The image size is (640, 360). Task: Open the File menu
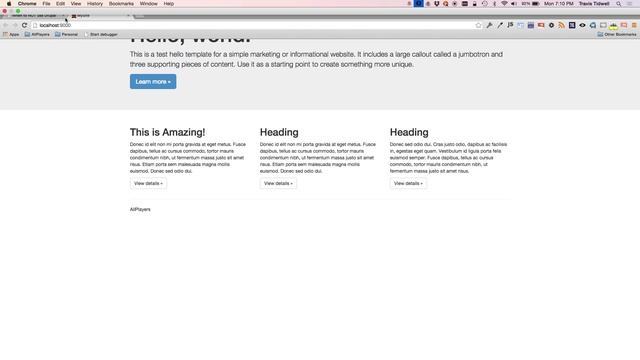[46, 4]
